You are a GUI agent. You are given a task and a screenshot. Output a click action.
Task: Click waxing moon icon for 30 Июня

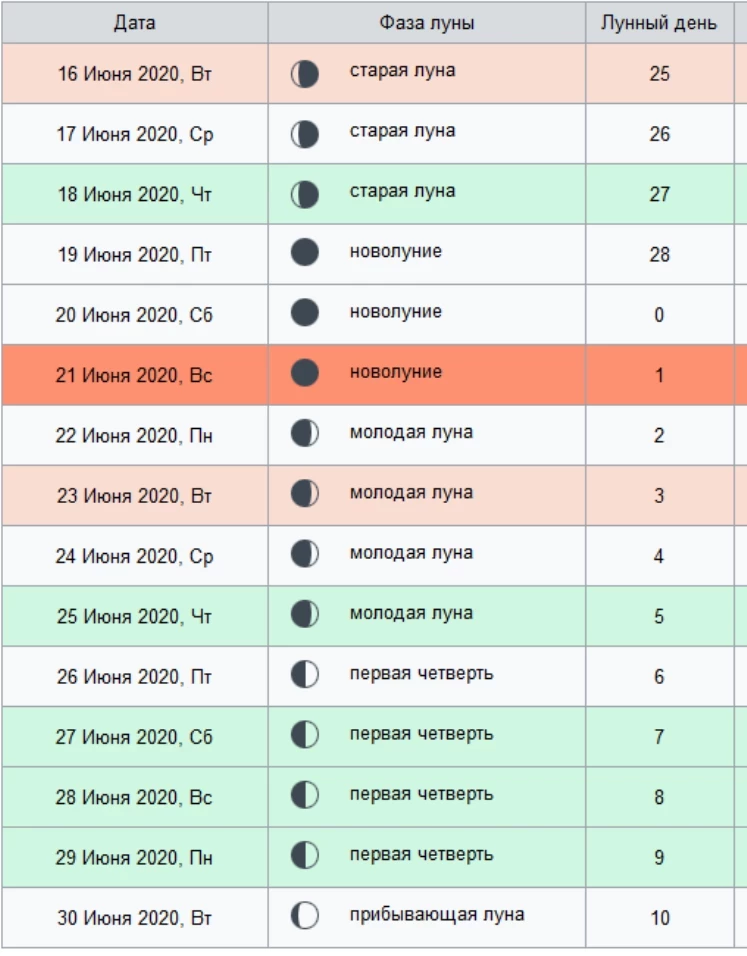click(305, 915)
